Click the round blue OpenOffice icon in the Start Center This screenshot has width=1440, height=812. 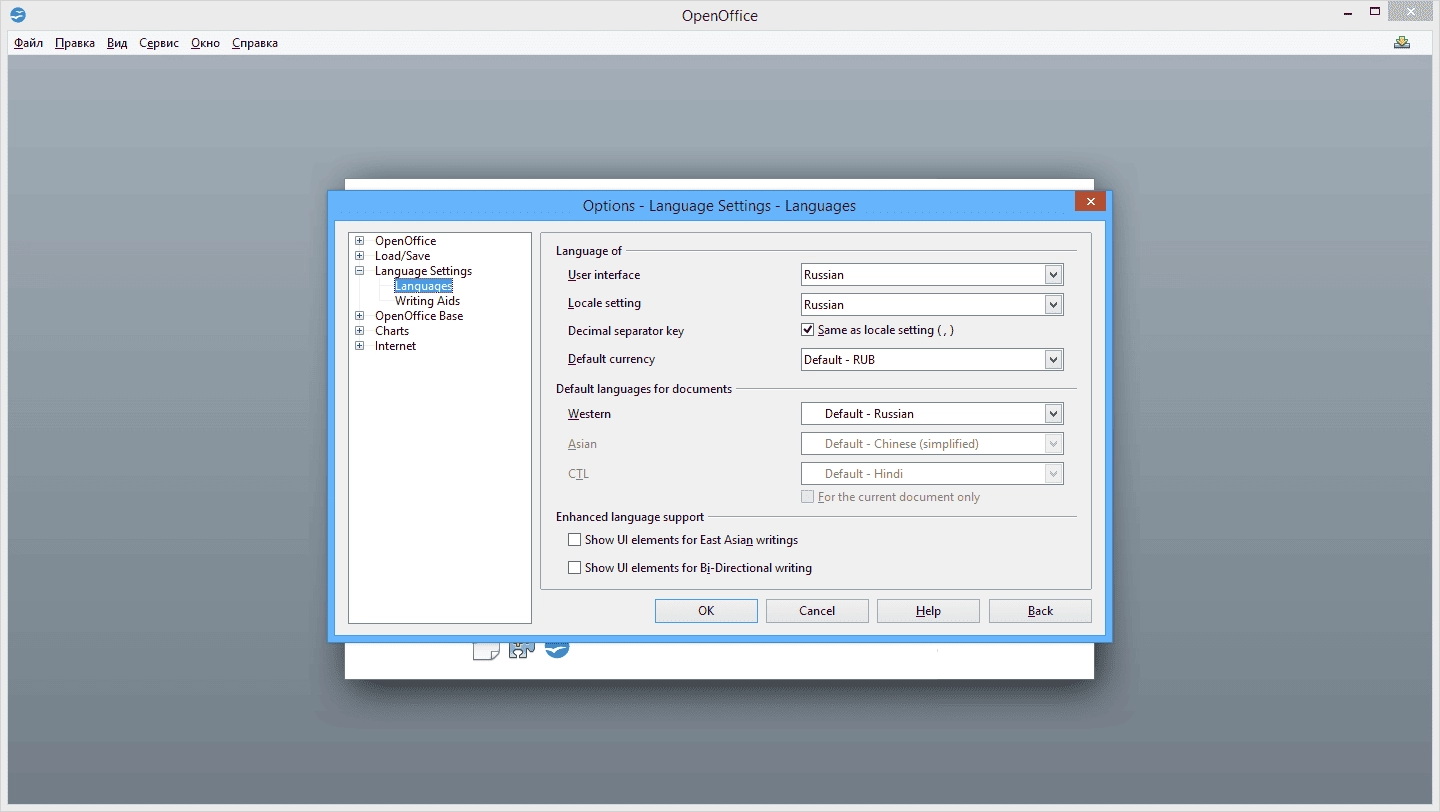557,649
